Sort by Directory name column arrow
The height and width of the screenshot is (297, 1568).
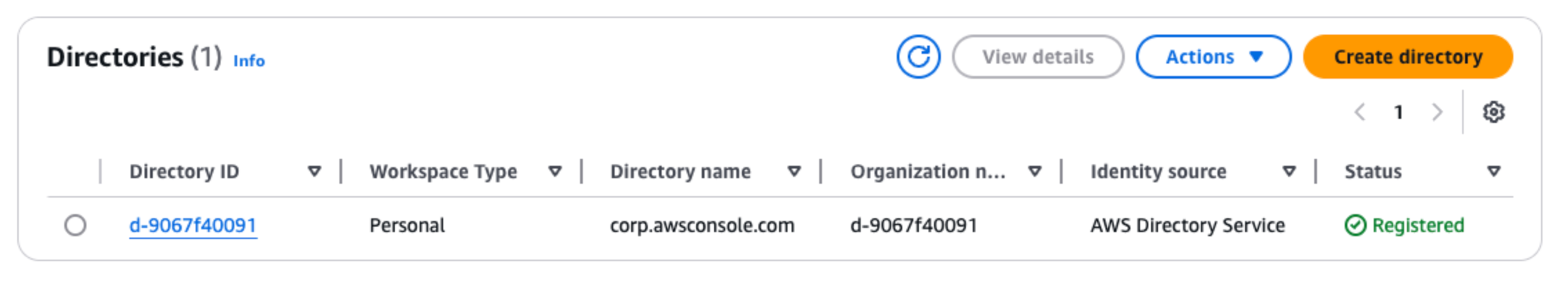click(x=794, y=171)
